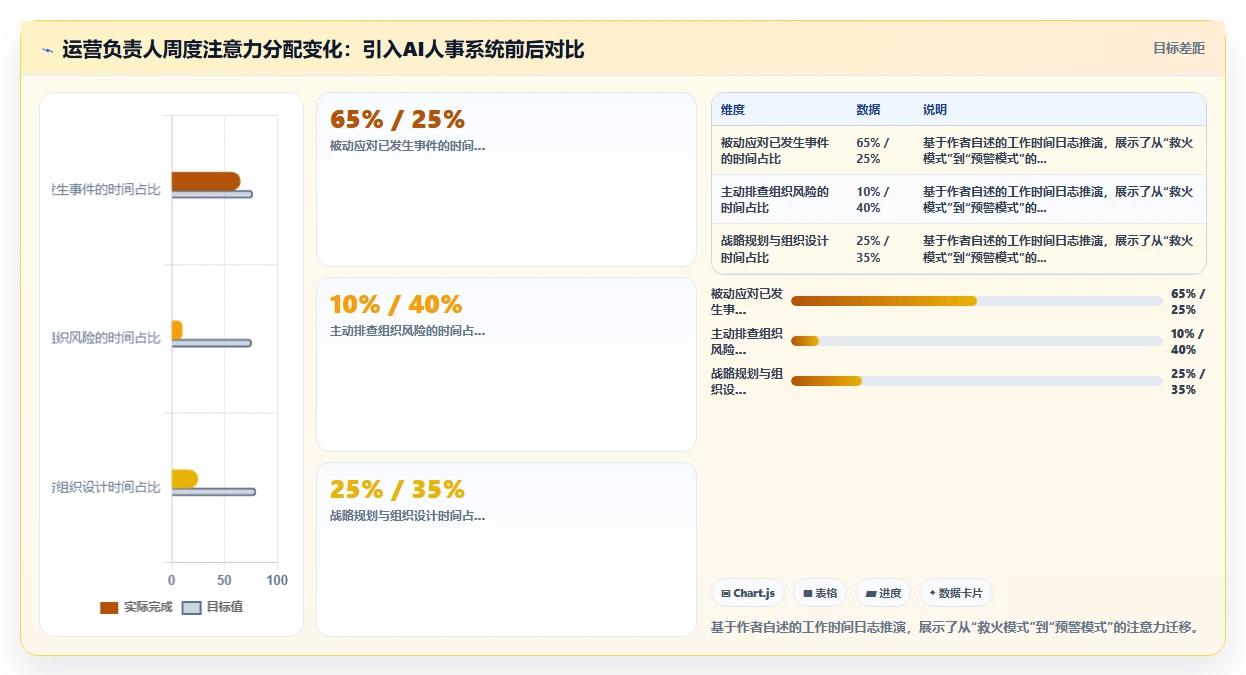Viewport: 1246px width, 675px height.
Task: Click the gray target bar for 生事件的时间占比
Action: pyautogui.click(x=212, y=194)
